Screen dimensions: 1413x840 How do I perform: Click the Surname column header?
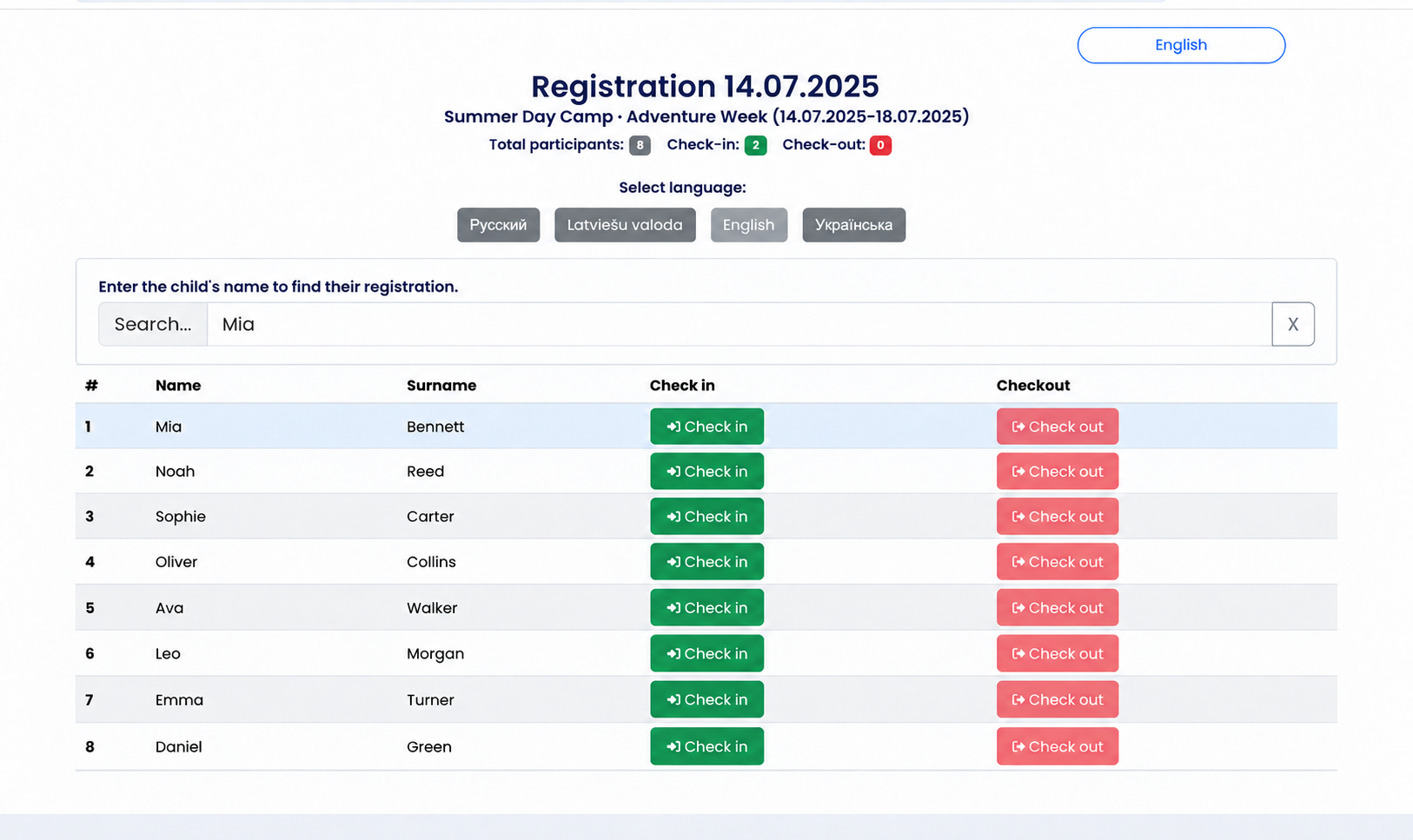click(x=441, y=386)
